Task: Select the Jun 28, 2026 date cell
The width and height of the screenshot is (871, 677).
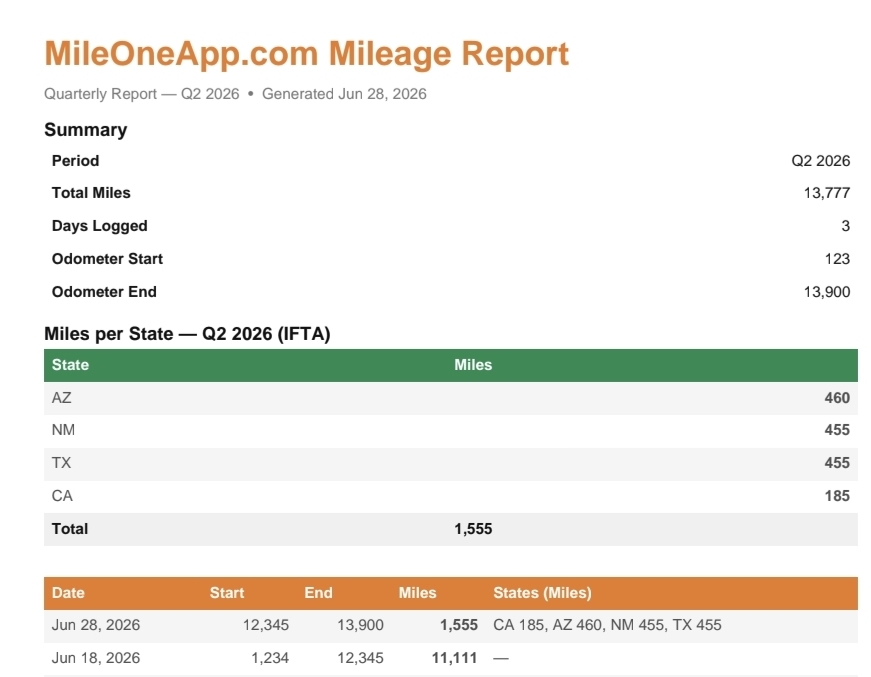Action: pos(96,625)
